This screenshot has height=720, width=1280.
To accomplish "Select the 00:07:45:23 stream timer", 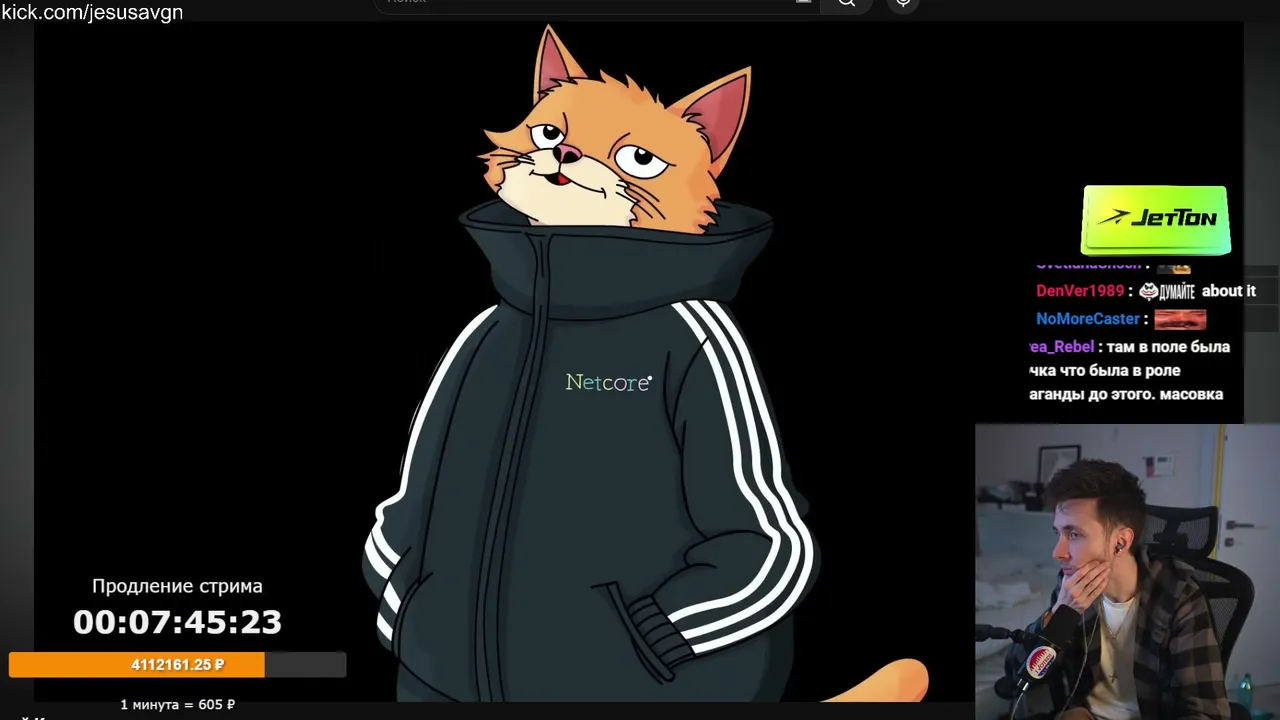I will pos(177,622).
